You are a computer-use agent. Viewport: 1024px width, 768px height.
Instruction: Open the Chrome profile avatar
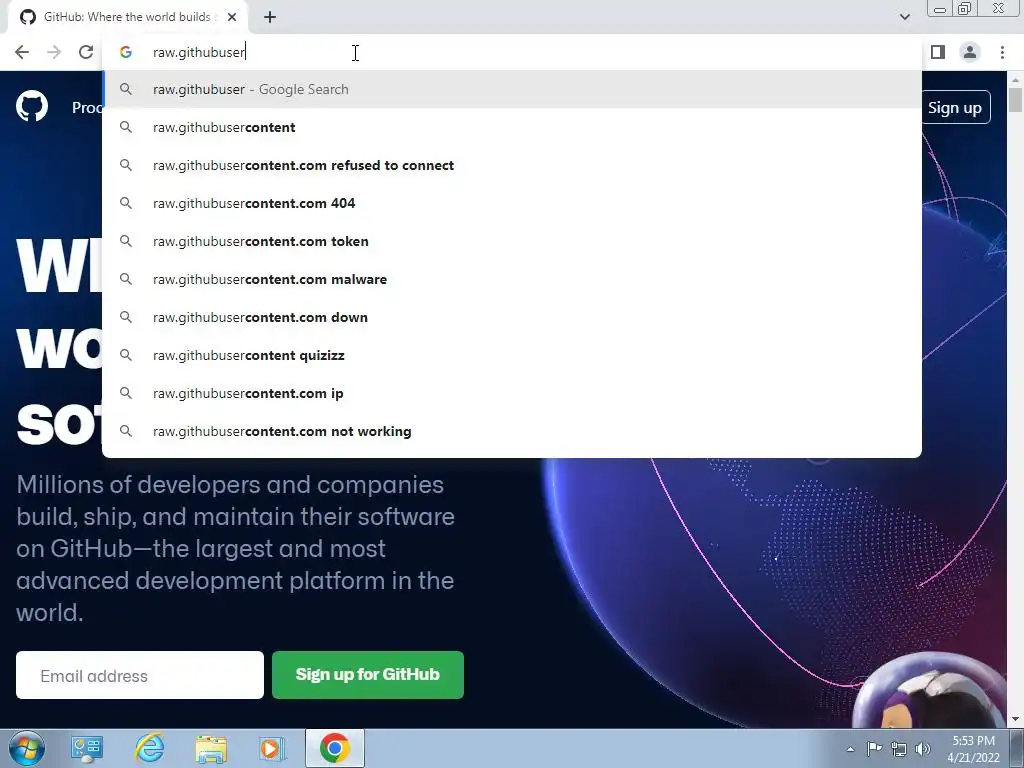(970, 52)
